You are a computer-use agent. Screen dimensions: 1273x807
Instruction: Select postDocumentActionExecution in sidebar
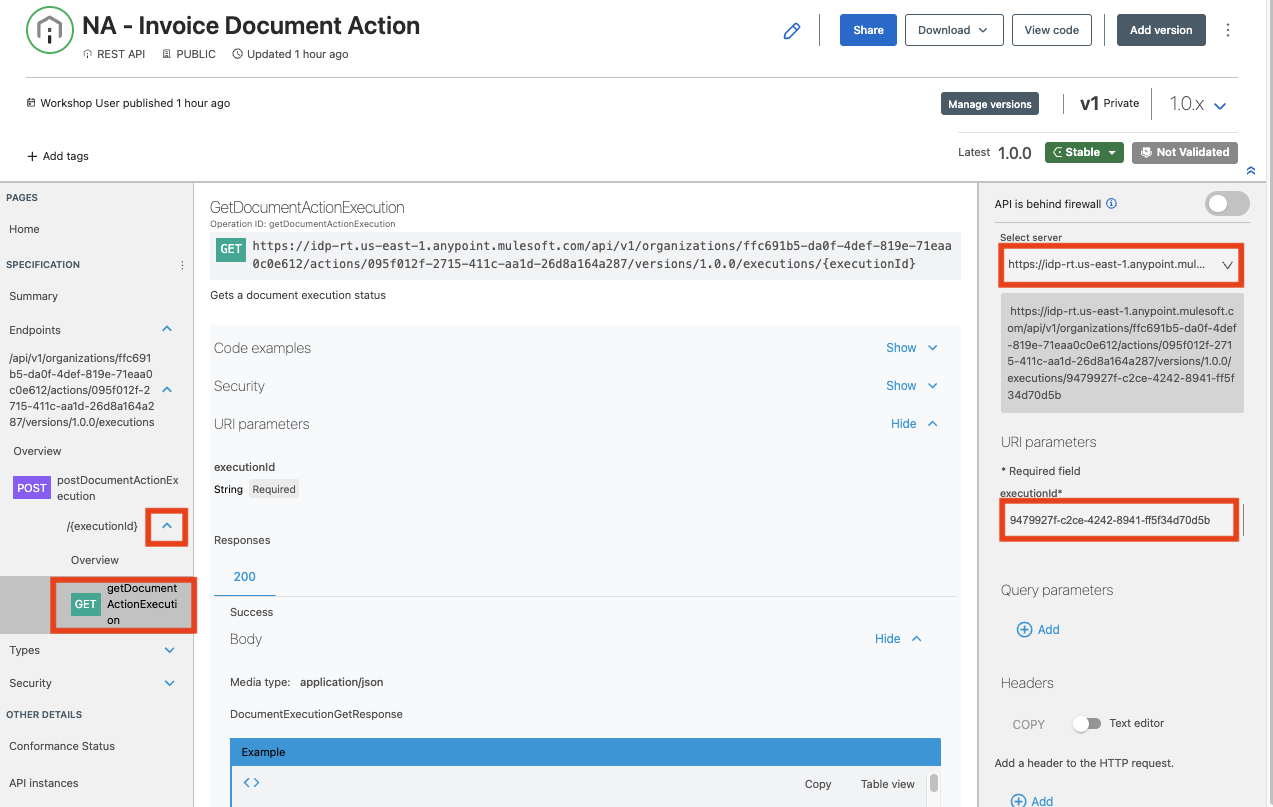click(x=118, y=488)
